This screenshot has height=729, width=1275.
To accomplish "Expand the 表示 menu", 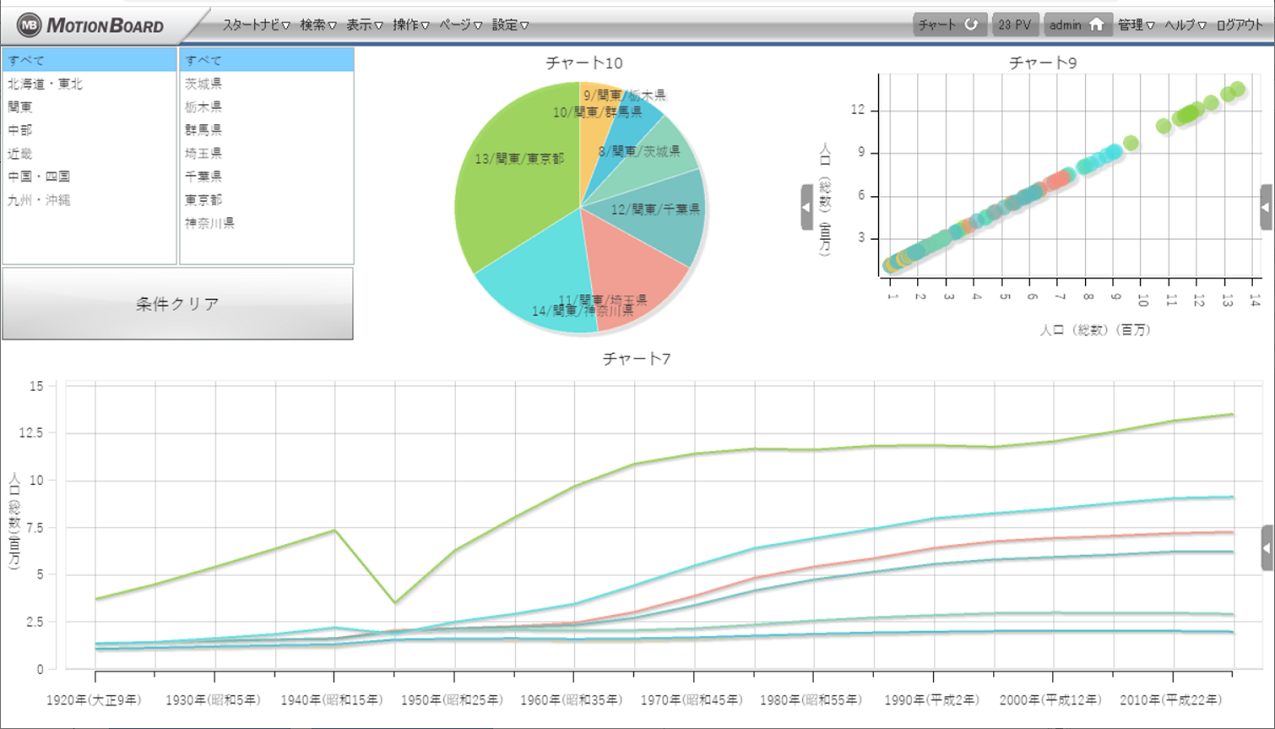I will (364, 25).
